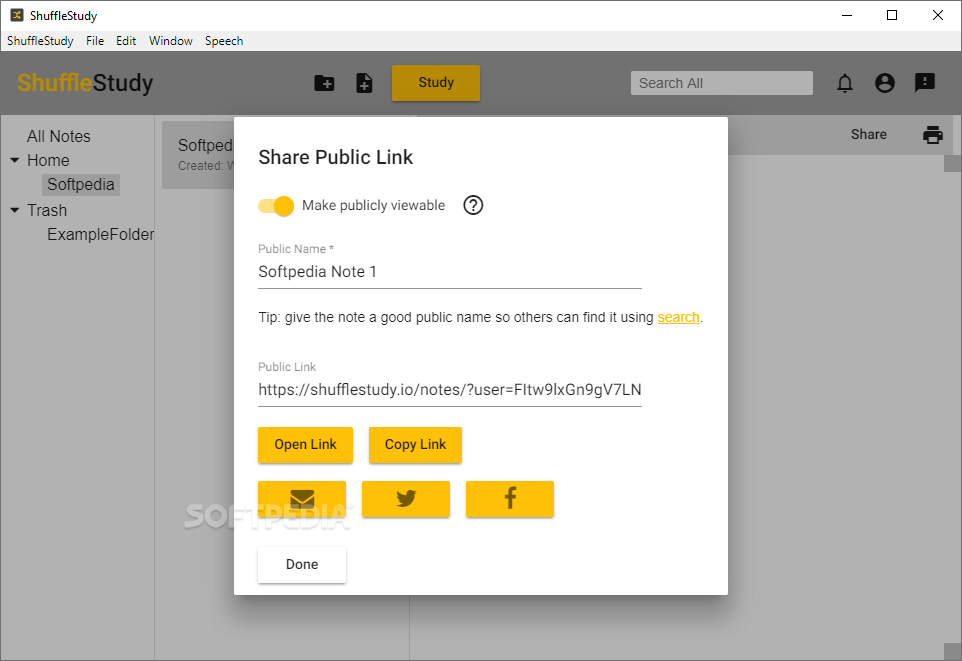The image size is (962, 661).
Task: Click ShuffleStudy app icon in title bar
Action: (17, 15)
